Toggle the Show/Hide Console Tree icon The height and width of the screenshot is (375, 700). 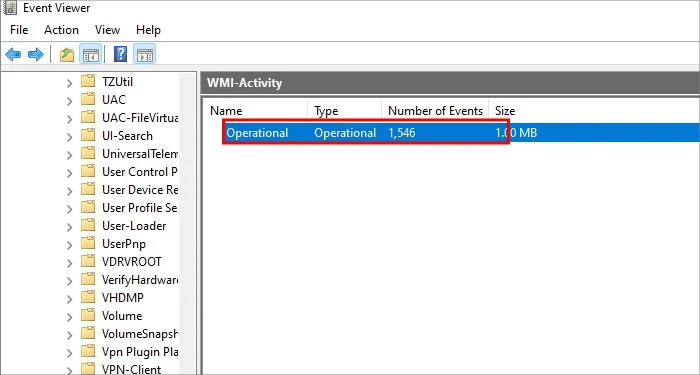[91, 55]
